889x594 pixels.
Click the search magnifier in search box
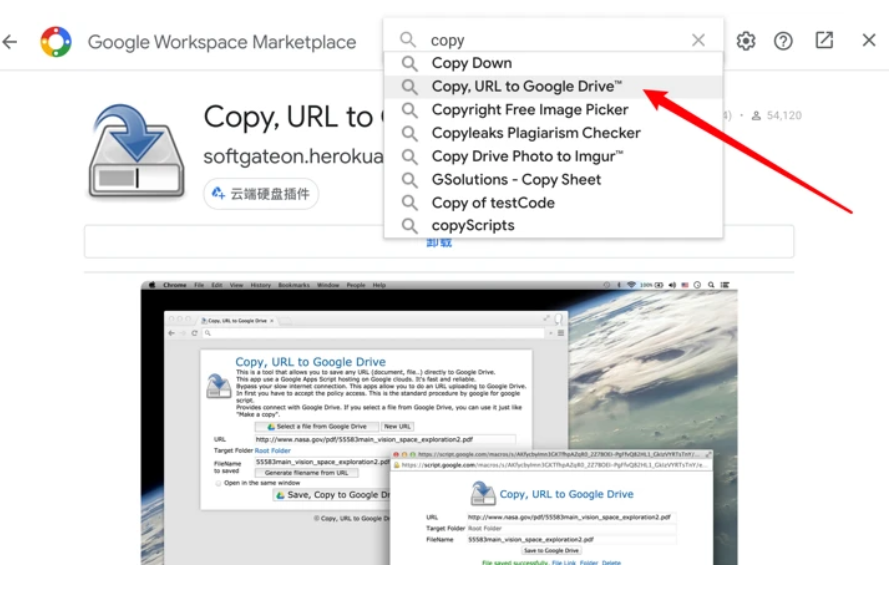coord(408,40)
